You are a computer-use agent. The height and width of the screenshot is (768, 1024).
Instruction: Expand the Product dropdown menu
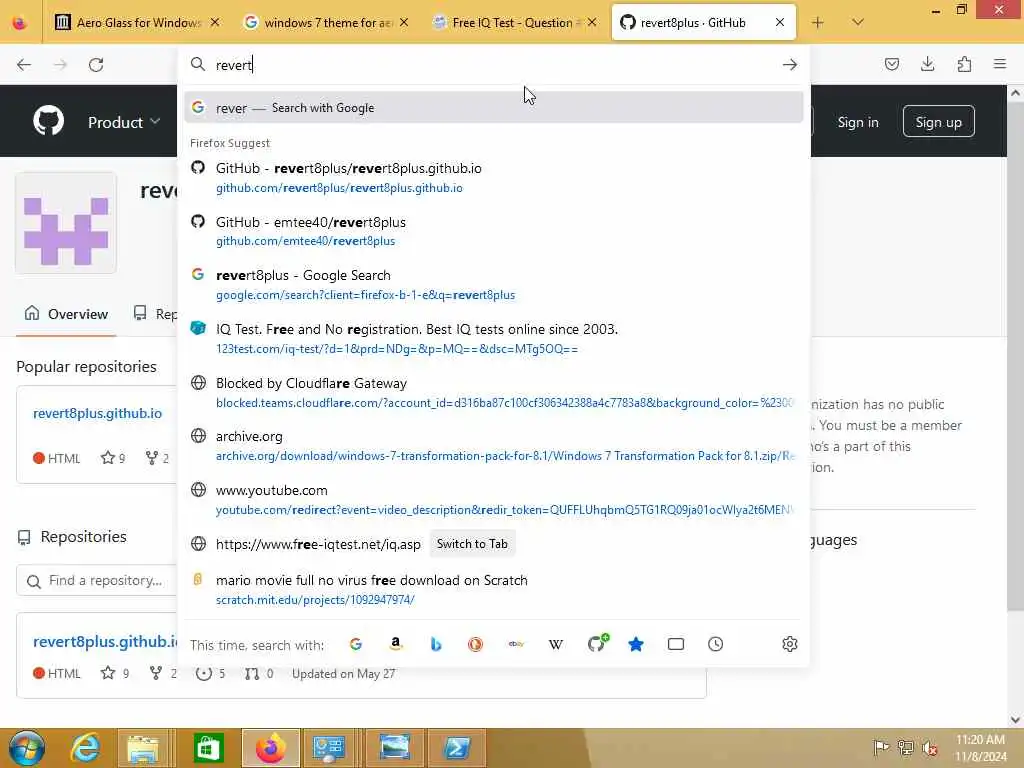pyautogui.click(x=124, y=122)
